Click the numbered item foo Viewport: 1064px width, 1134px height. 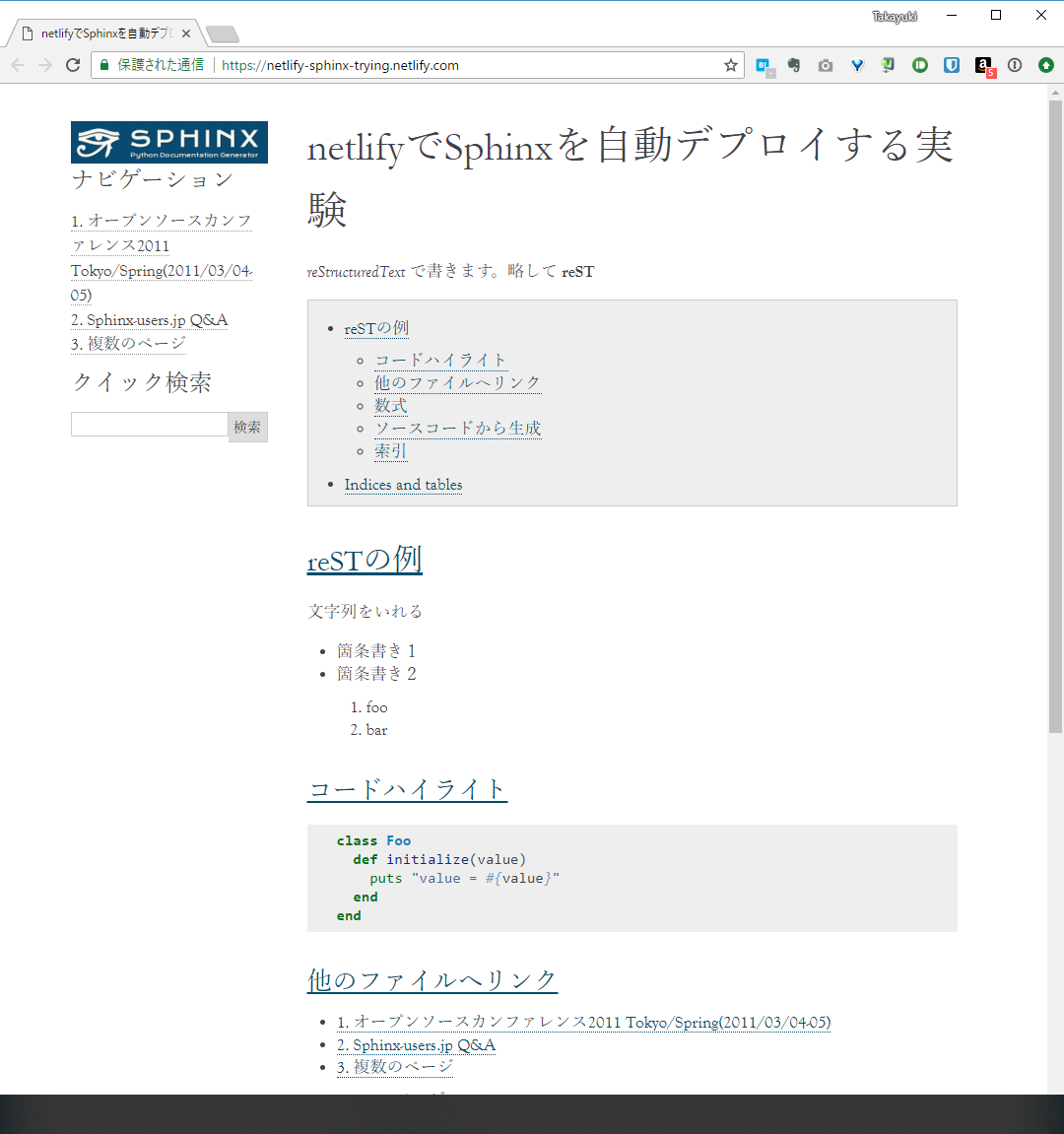(376, 707)
